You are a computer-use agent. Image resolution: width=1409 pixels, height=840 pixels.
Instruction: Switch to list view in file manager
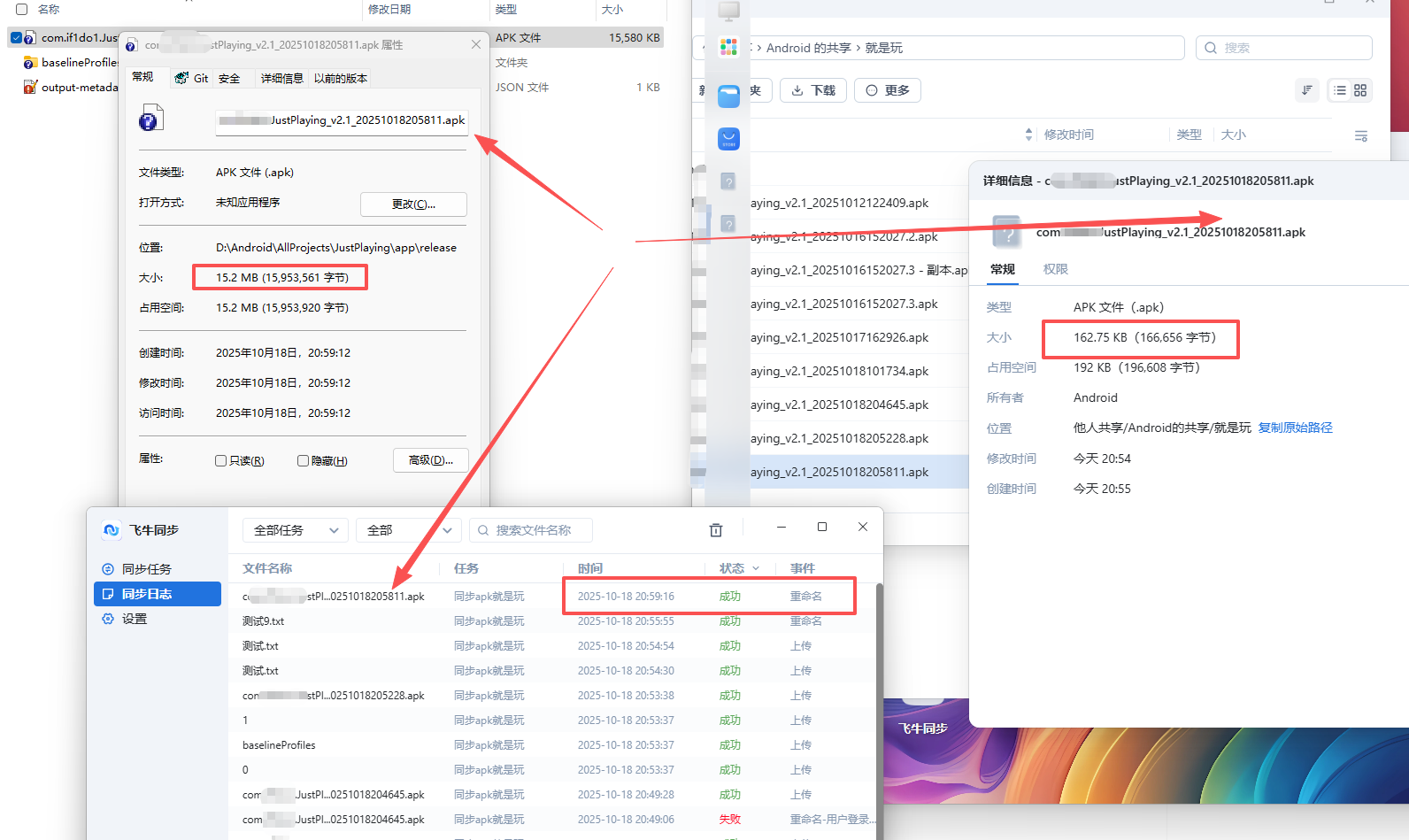pos(1340,90)
